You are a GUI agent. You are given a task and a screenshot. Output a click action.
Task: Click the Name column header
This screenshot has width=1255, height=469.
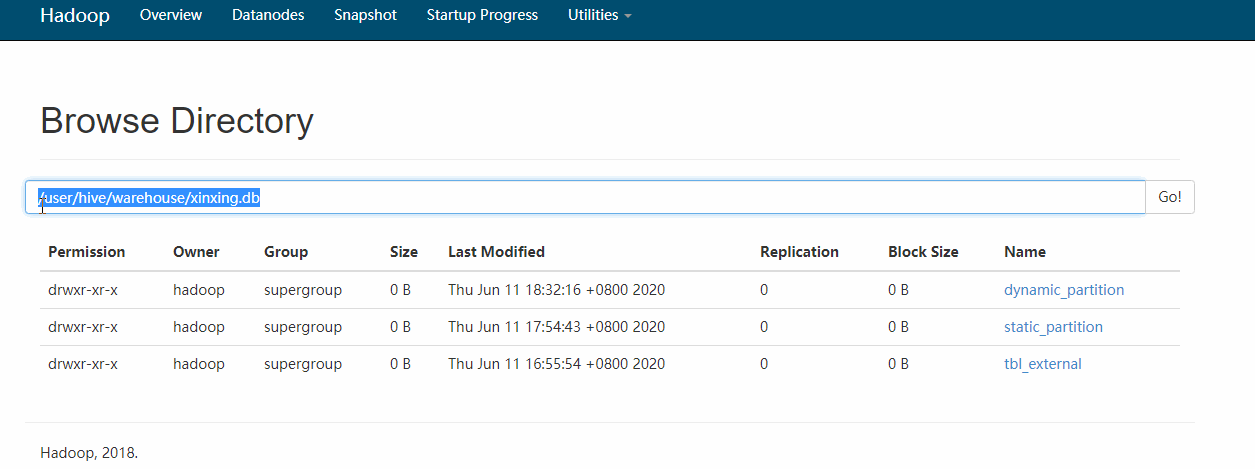click(x=1025, y=252)
